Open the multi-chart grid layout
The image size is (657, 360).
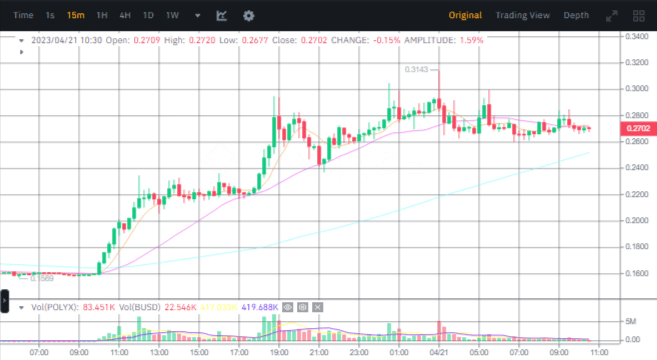click(639, 16)
